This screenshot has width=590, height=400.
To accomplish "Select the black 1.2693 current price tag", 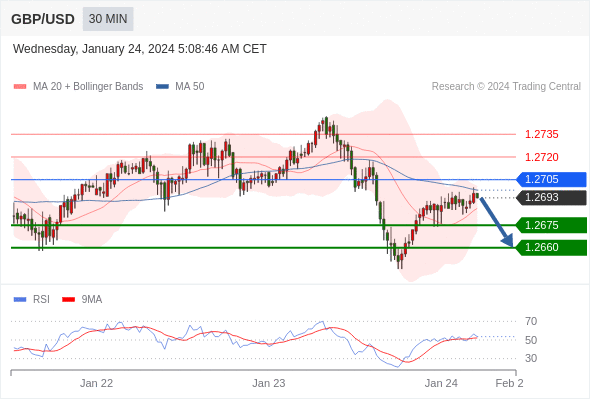I will [x=551, y=198].
